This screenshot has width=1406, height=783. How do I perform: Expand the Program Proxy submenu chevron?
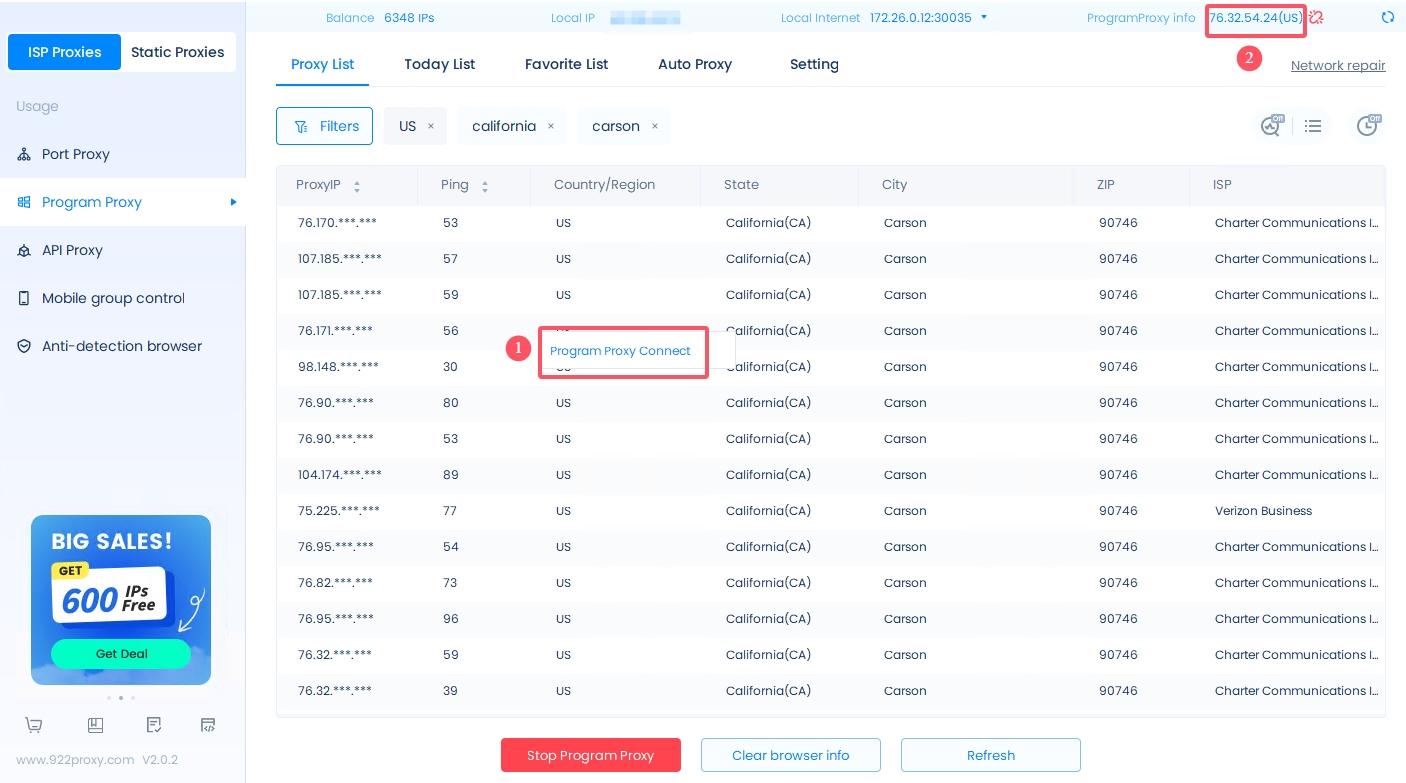coord(234,202)
